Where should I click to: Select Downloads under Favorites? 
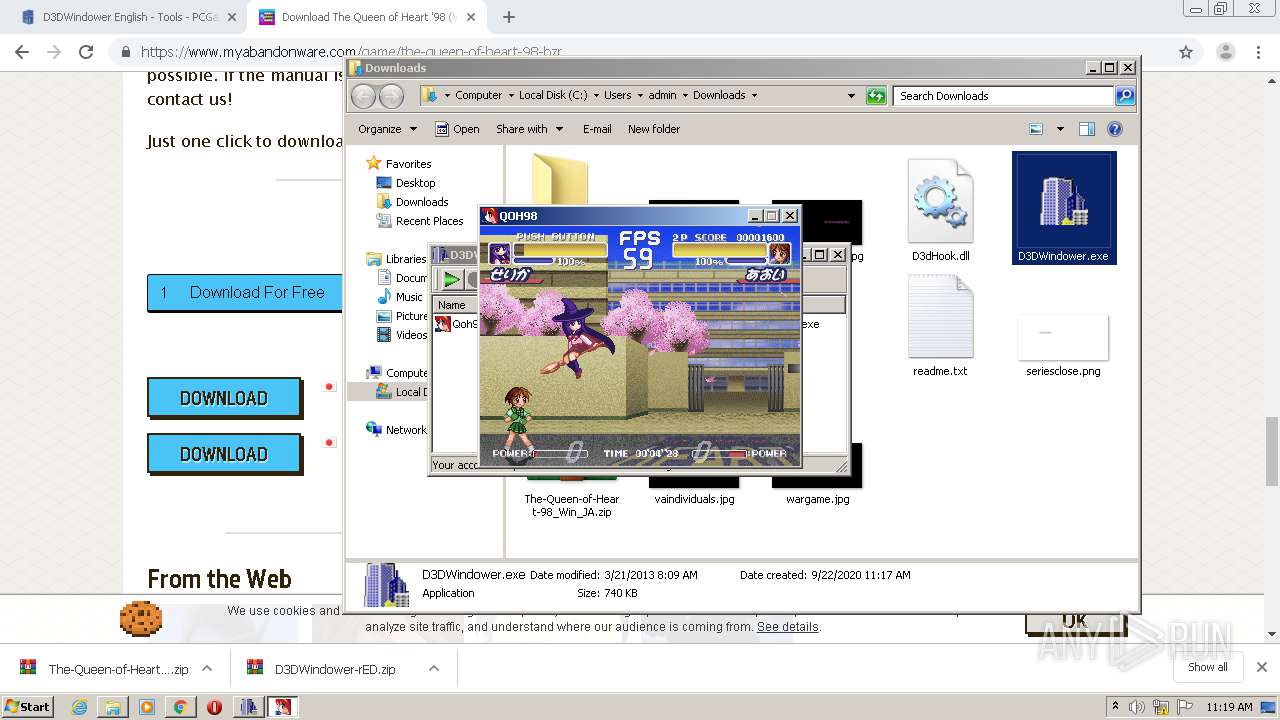coord(422,202)
